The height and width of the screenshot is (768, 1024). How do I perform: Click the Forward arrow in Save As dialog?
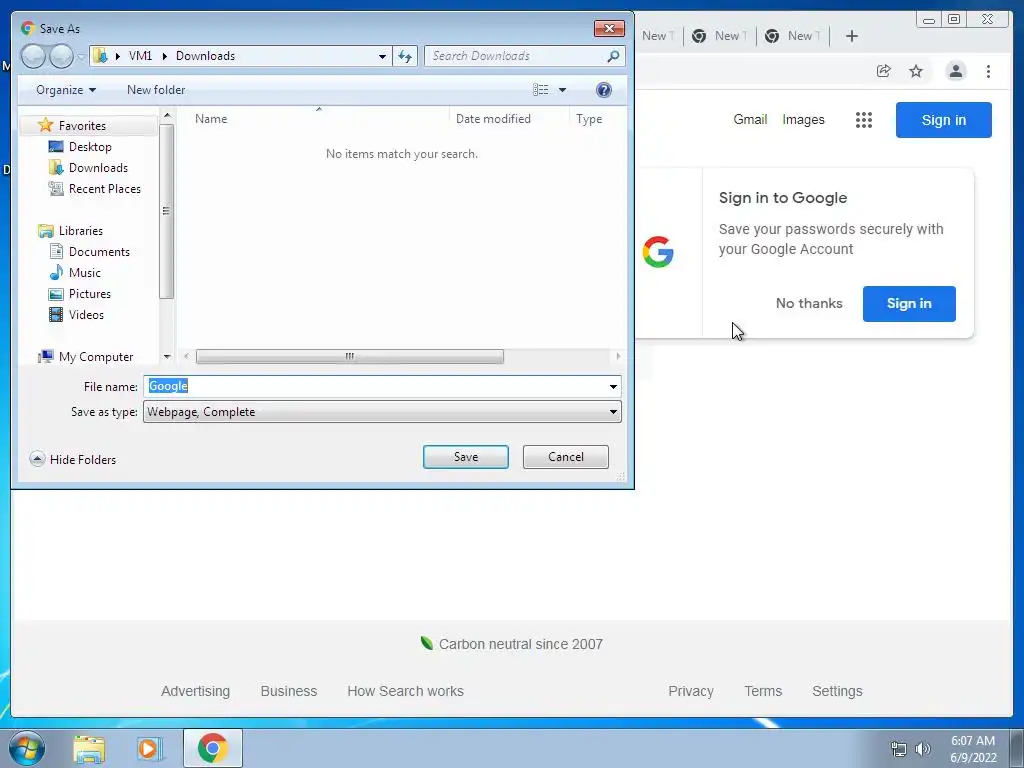tap(61, 56)
